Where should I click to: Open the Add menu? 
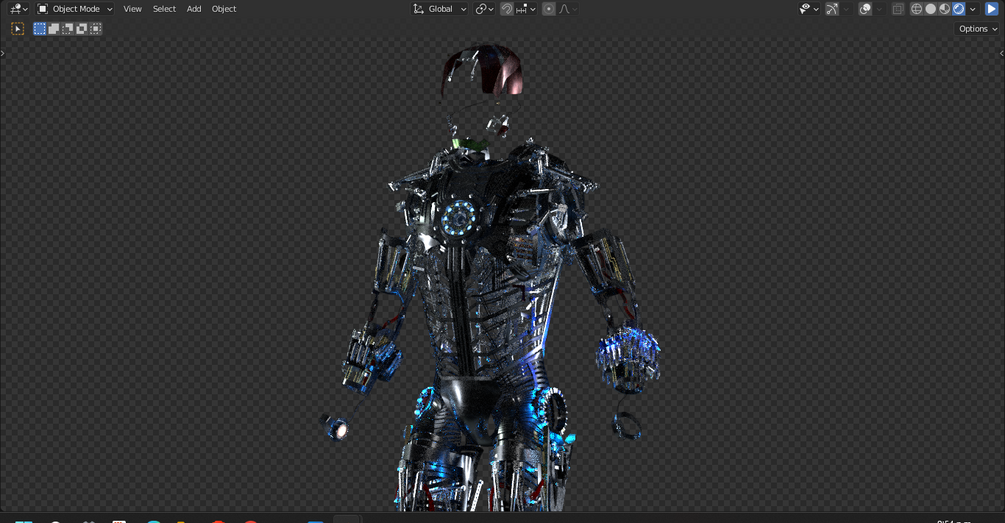[x=194, y=9]
